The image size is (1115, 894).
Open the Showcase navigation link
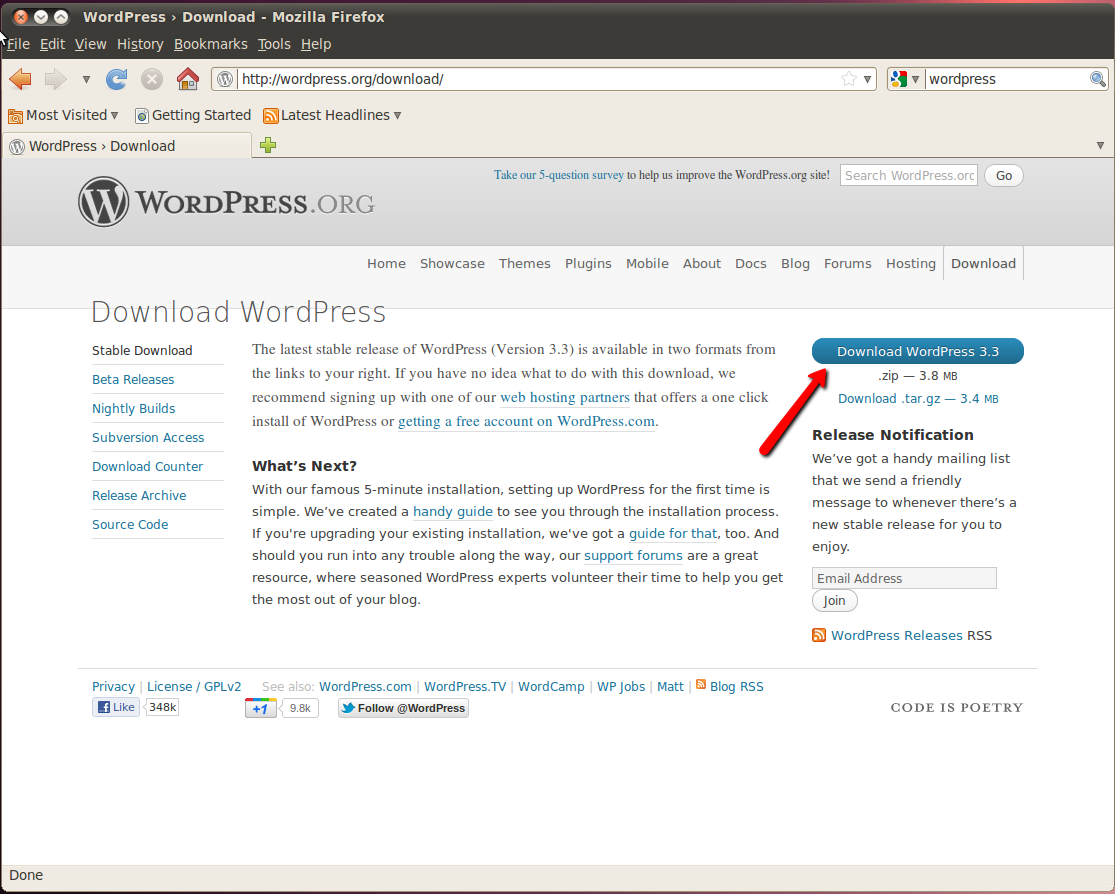pyautogui.click(x=452, y=264)
